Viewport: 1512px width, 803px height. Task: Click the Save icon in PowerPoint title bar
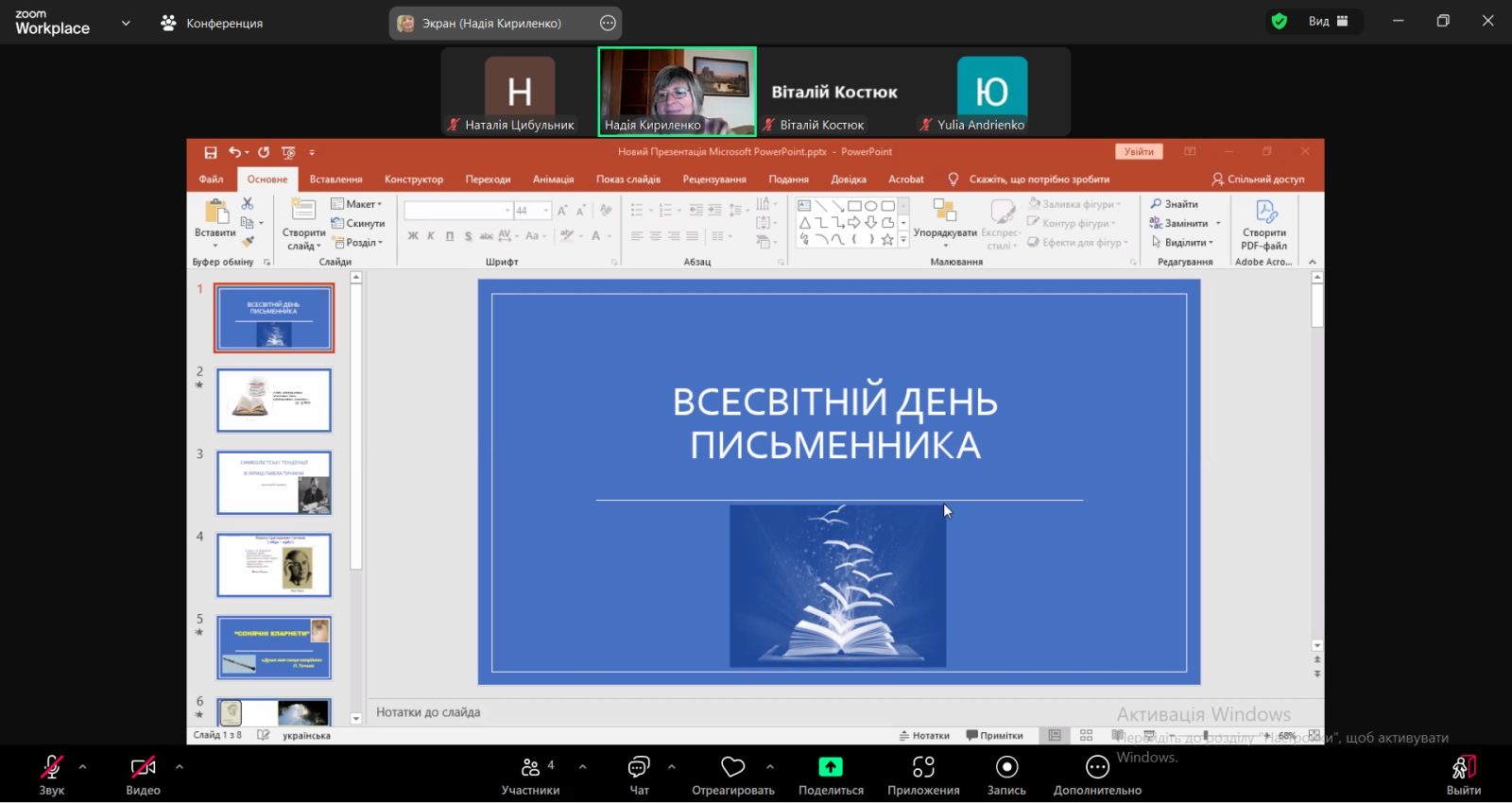pyautogui.click(x=211, y=152)
